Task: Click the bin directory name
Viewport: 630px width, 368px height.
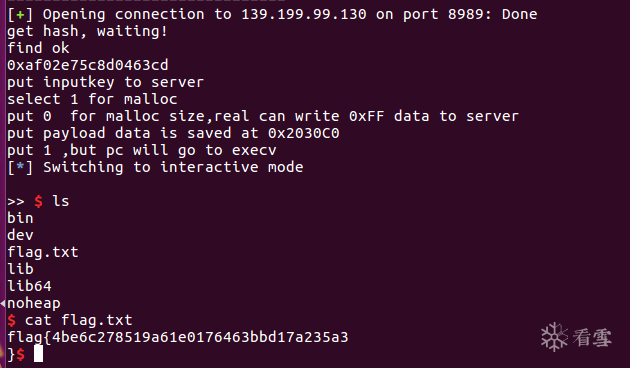Action: pos(20,218)
